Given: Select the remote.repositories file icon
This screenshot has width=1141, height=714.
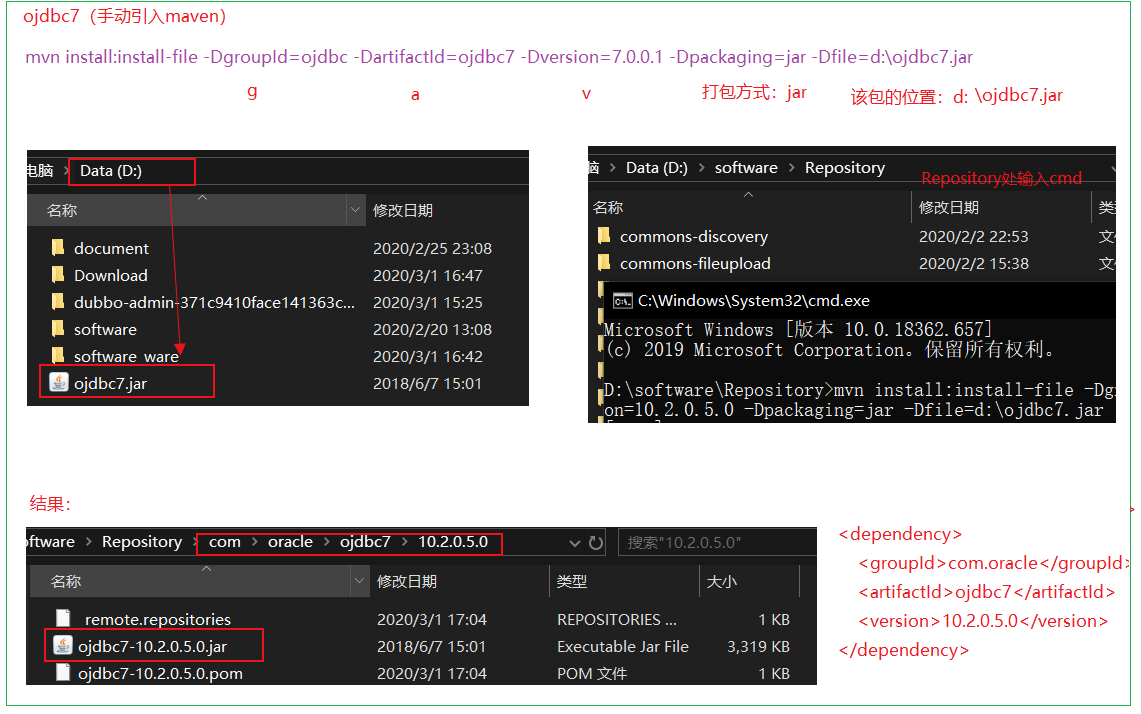Looking at the screenshot, I should pos(63,619).
